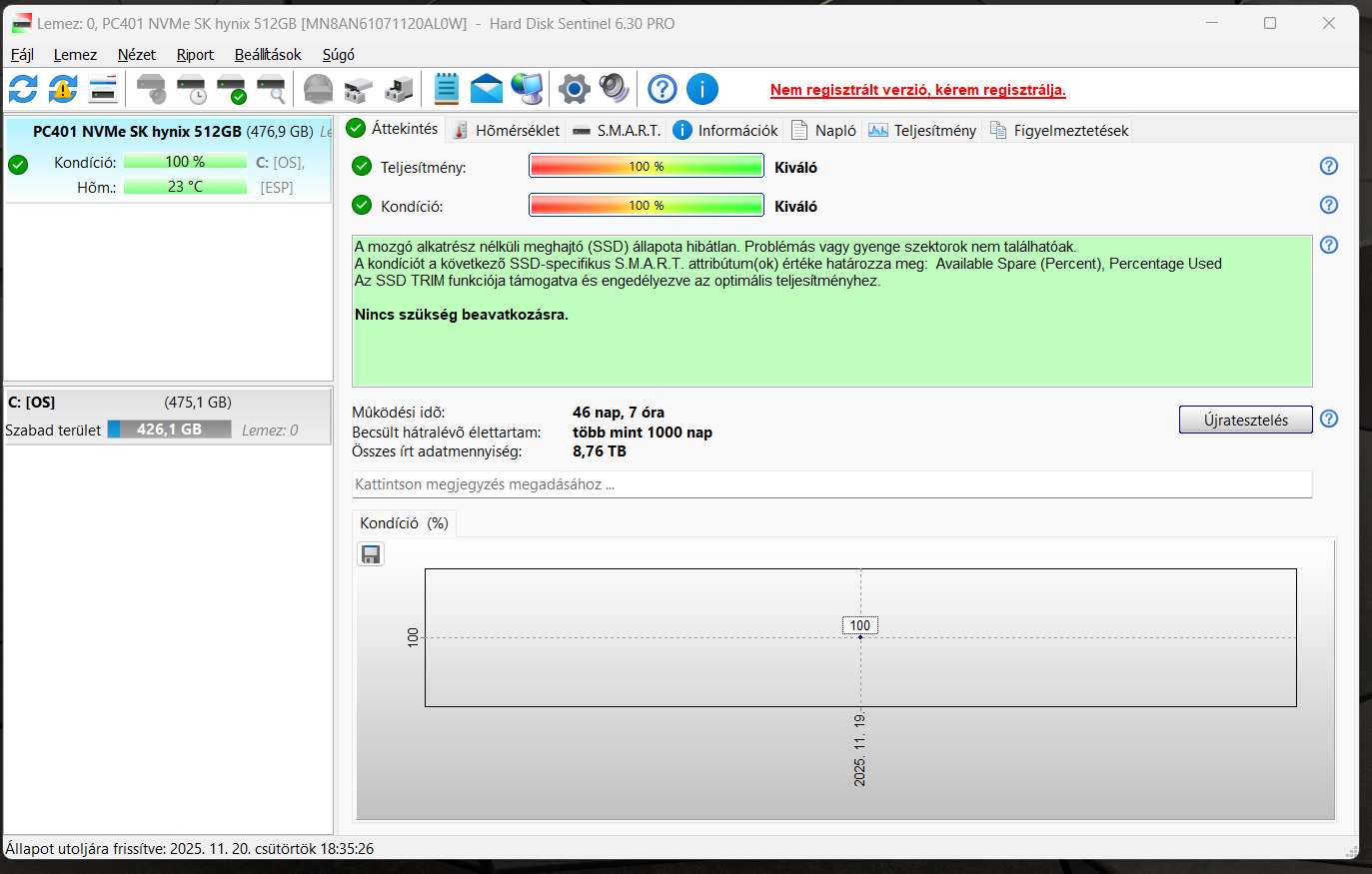Click the green check icon beside Teljesítmény

(362, 166)
